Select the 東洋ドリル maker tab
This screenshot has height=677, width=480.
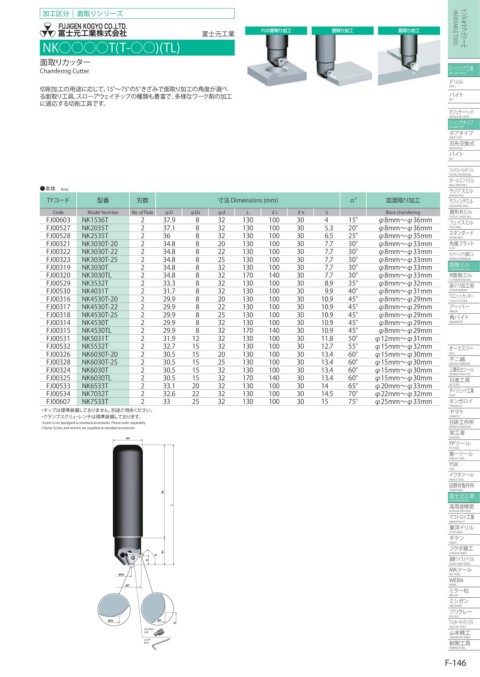click(x=463, y=528)
